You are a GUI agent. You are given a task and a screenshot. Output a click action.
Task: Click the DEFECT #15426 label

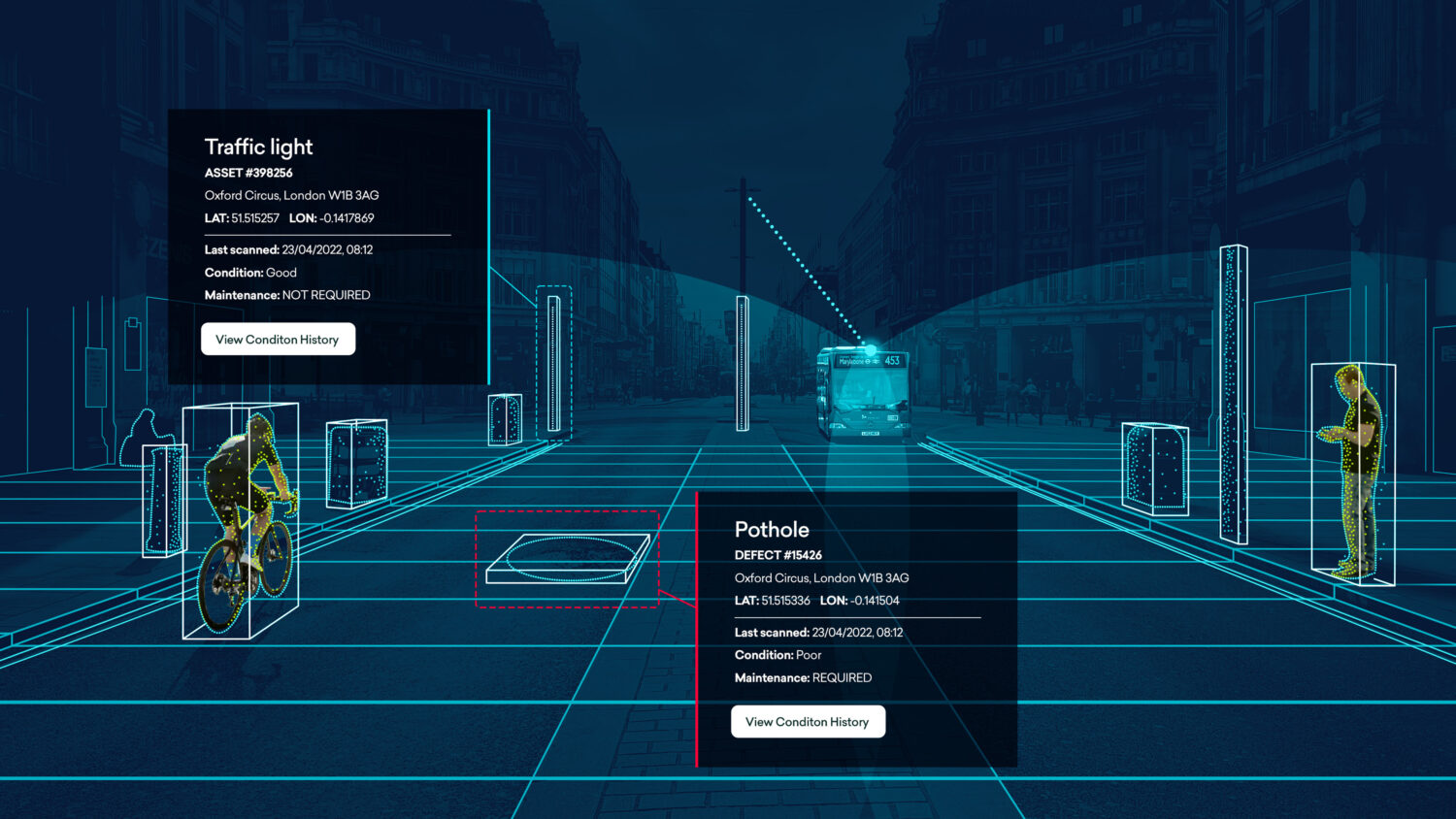pos(778,555)
